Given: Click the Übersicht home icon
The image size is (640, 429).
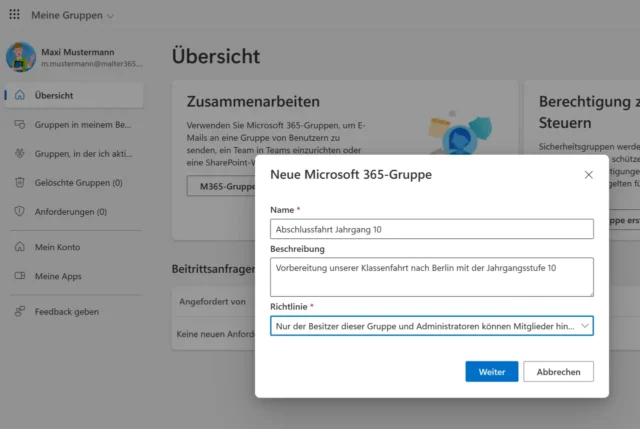Looking at the screenshot, I should (x=19, y=95).
